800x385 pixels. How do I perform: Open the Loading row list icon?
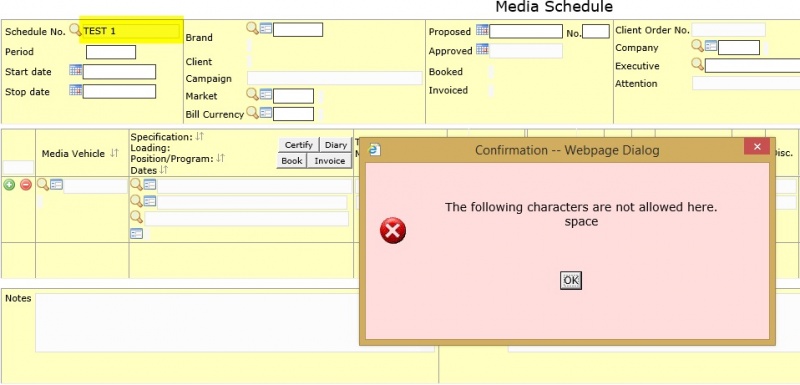(x=149, y=201)
